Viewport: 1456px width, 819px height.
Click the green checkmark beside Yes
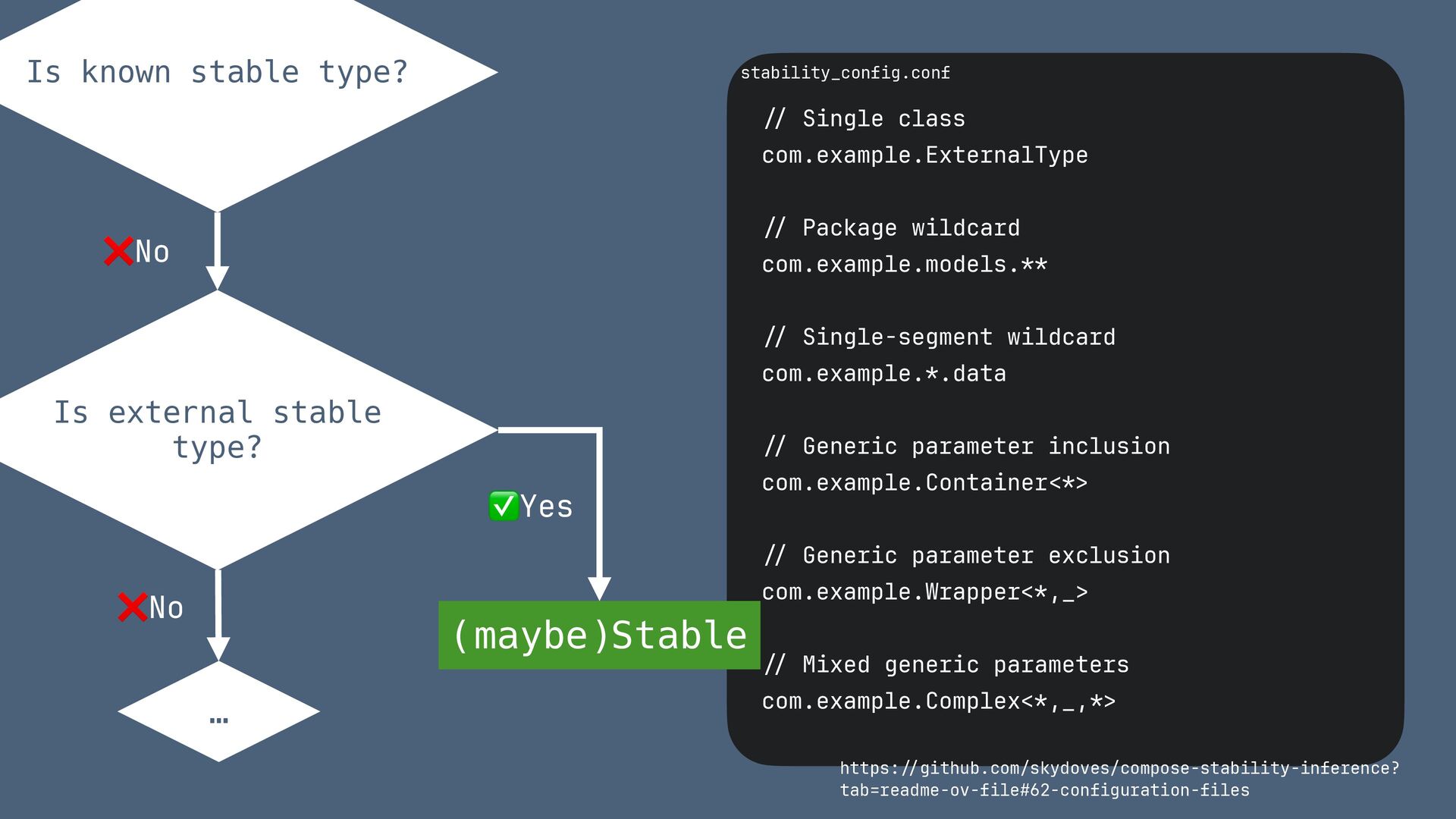pyautogui.click(x=504, y=506)
